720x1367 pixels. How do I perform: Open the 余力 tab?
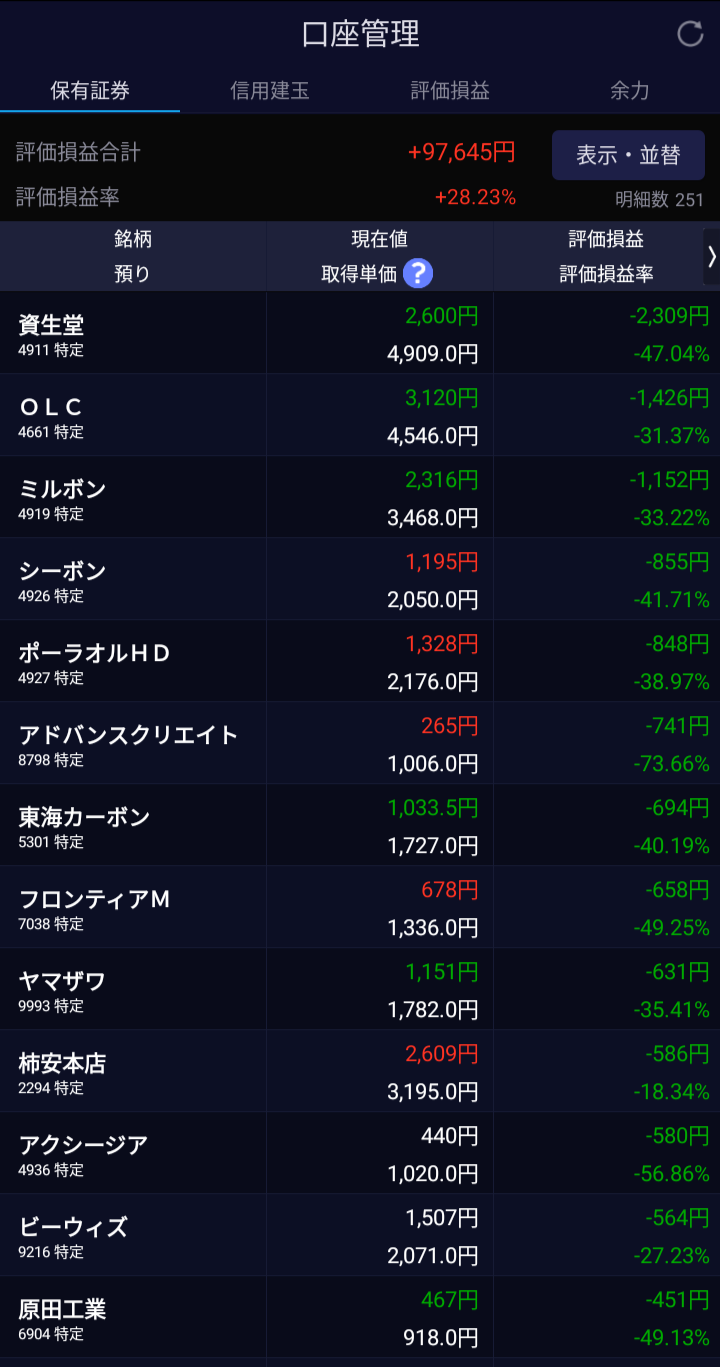(x=630, y=91)
